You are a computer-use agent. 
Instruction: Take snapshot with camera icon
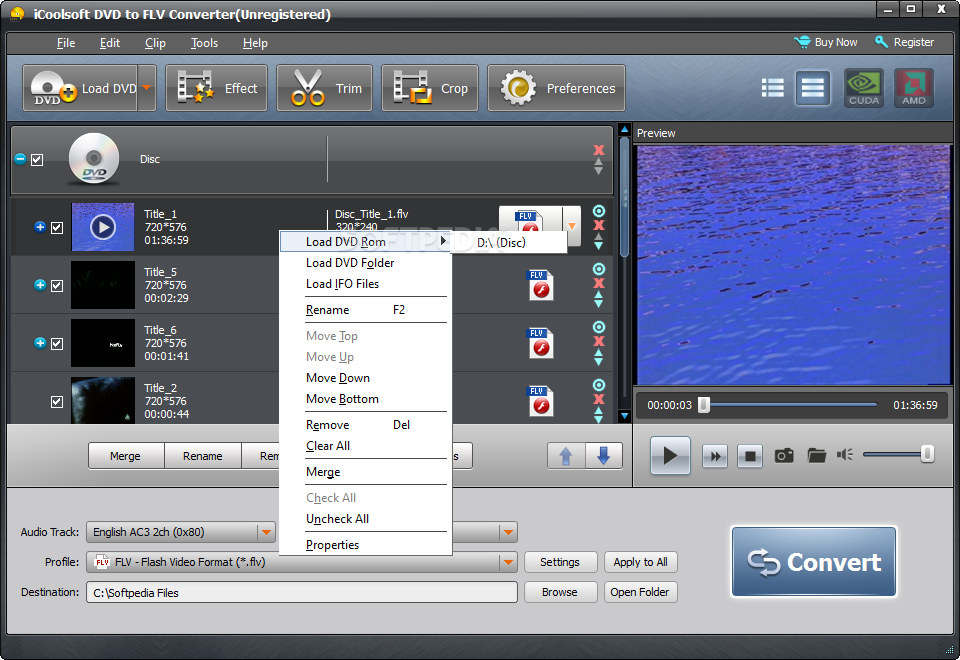point(784,455)
